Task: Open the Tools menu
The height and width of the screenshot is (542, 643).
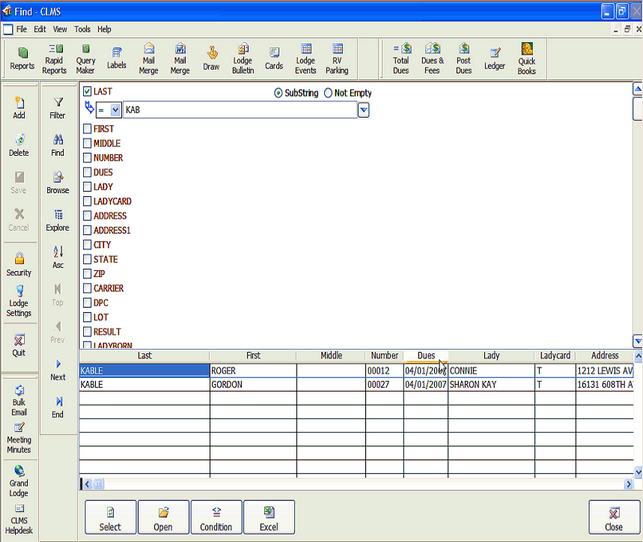Action: (x=82, y=30)
